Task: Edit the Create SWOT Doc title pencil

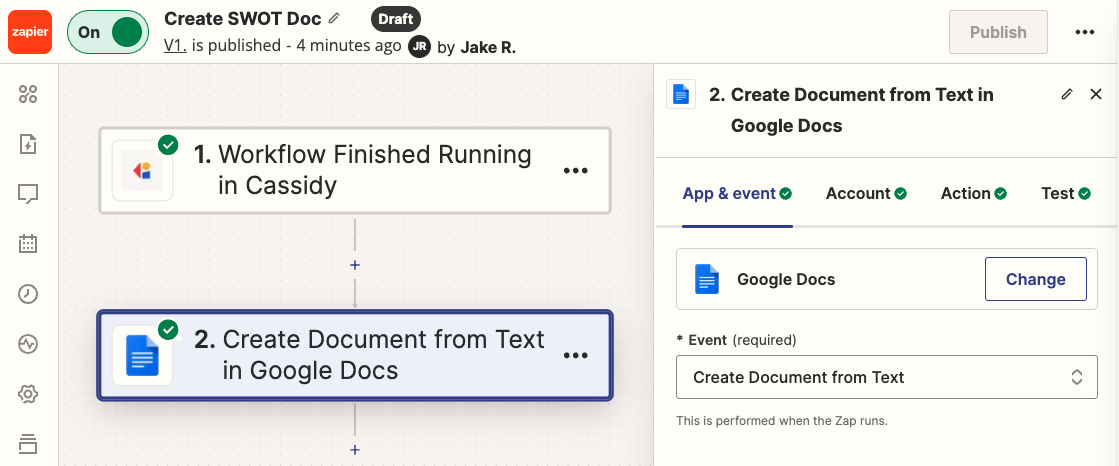Action: click(x=335, y=18)
